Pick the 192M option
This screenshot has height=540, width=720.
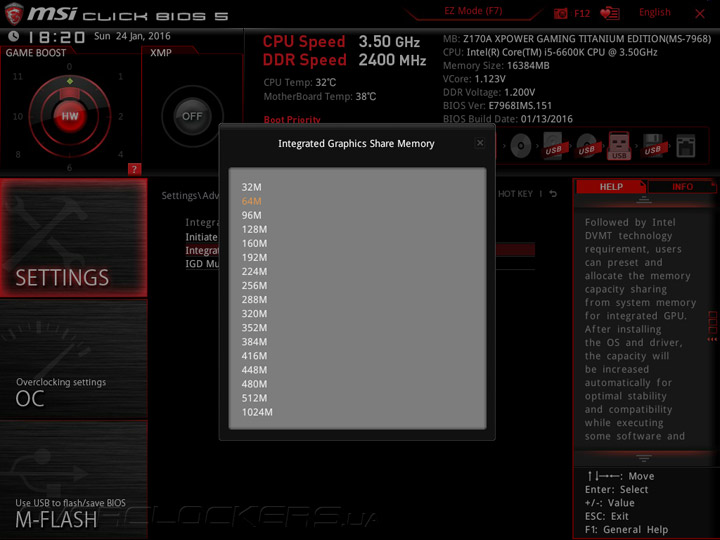coord(254,257)
